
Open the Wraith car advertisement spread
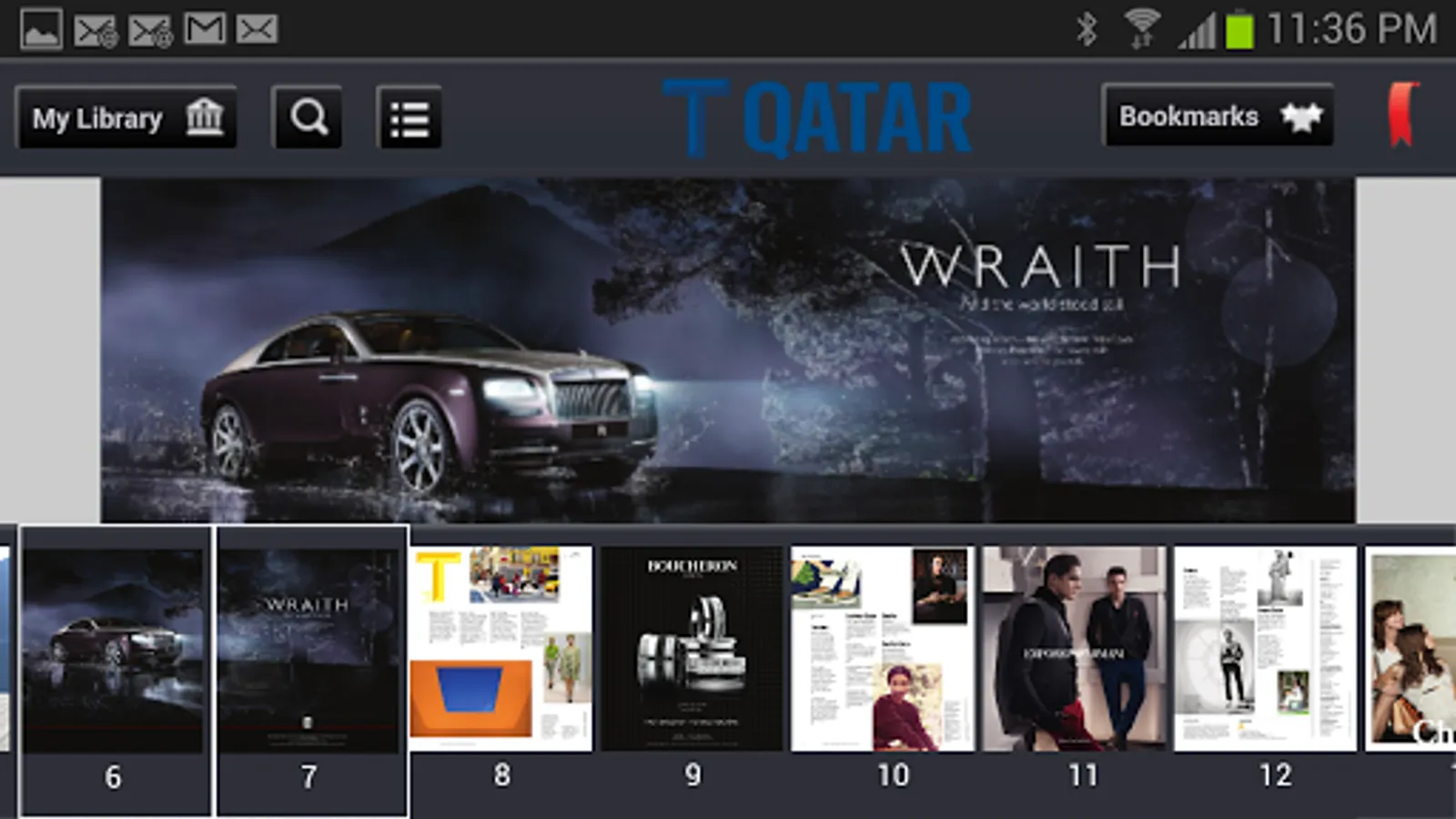click(728, 349)
